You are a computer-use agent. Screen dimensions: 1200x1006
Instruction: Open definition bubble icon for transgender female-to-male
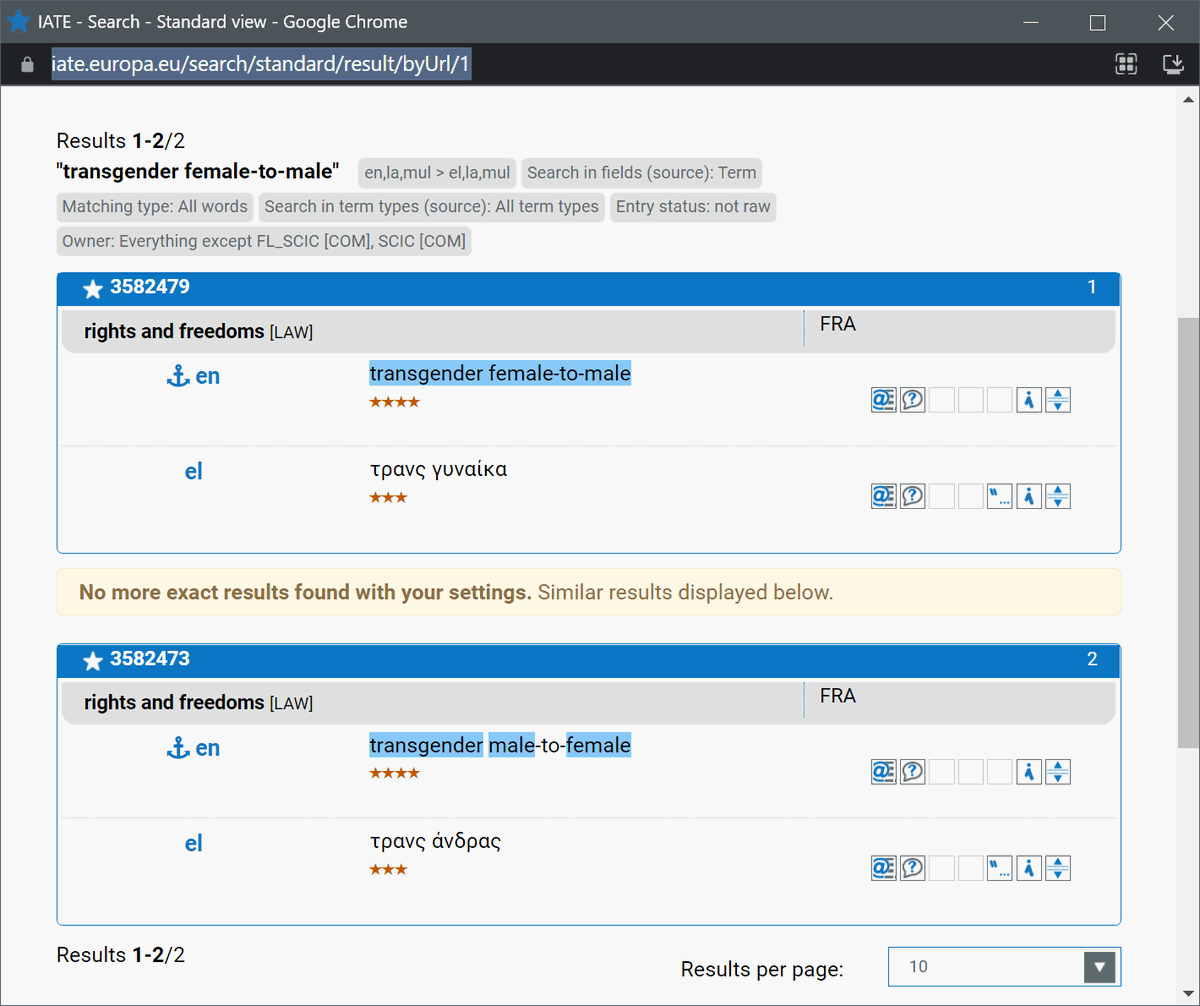tap(912, 400)
